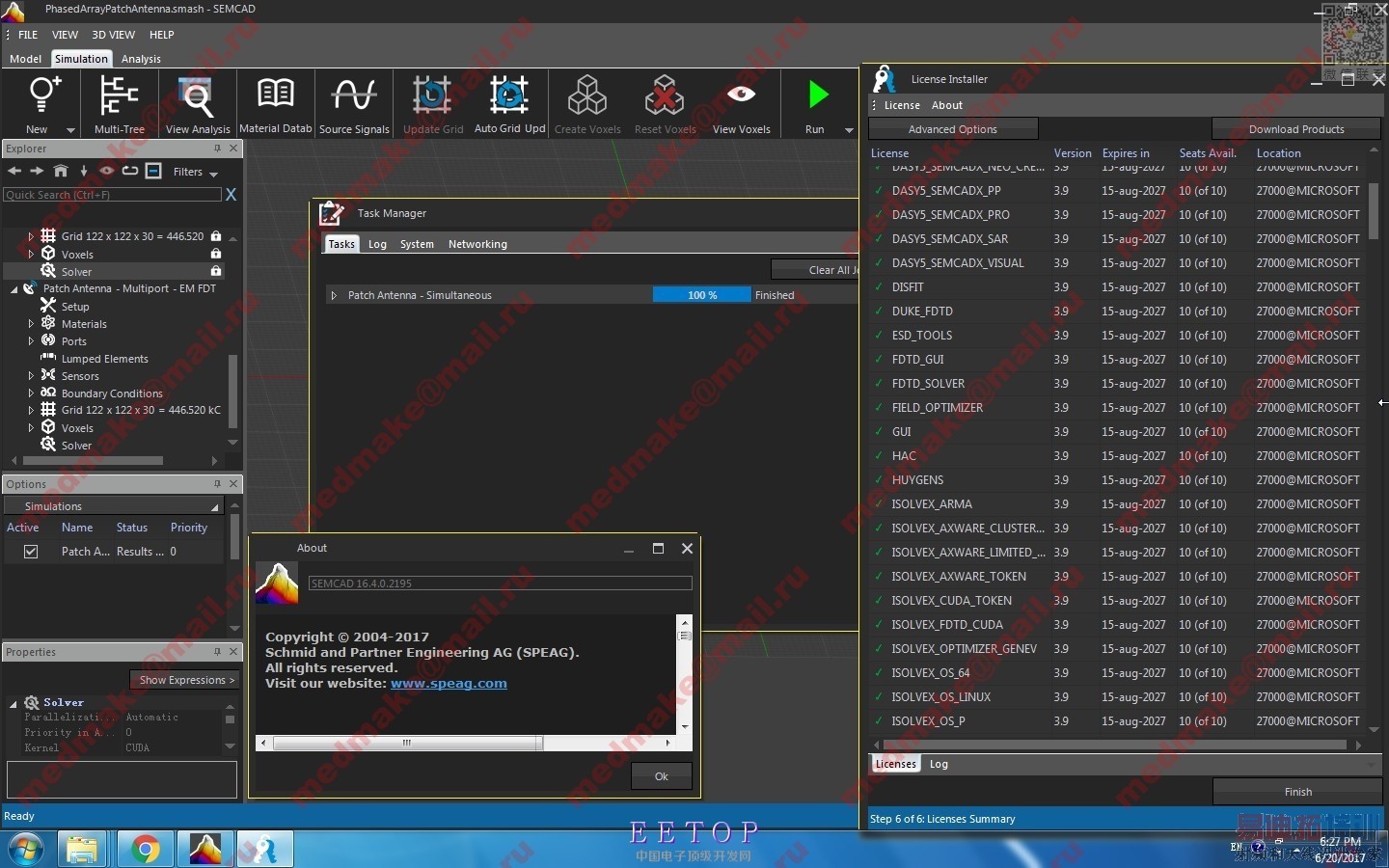Open File Explorer from the taskbar
Image resolution: width=1389 pixels, height=868 pixels.
pyautogui.click(x=82, y=850)
